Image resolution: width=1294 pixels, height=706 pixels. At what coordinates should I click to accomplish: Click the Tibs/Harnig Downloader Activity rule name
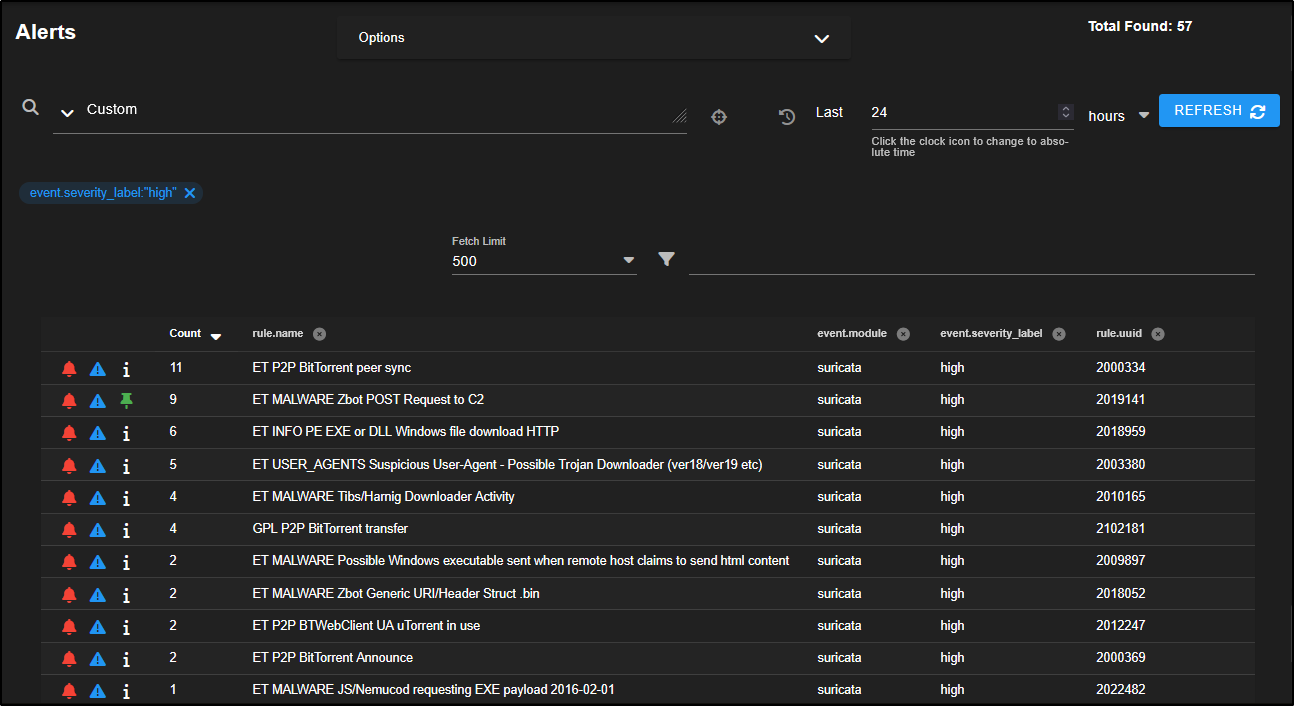383,497
